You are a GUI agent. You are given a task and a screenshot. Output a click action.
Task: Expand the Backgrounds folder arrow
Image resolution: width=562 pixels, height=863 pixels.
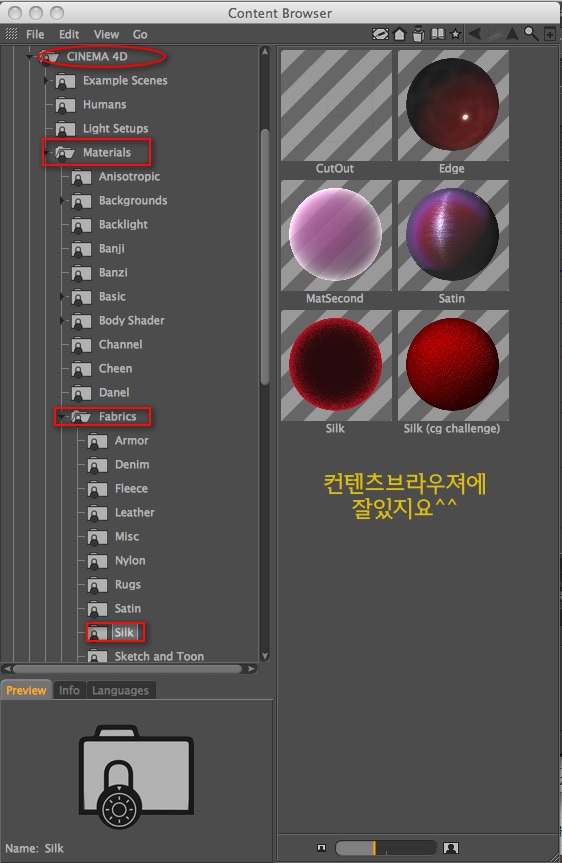[62, 200]
